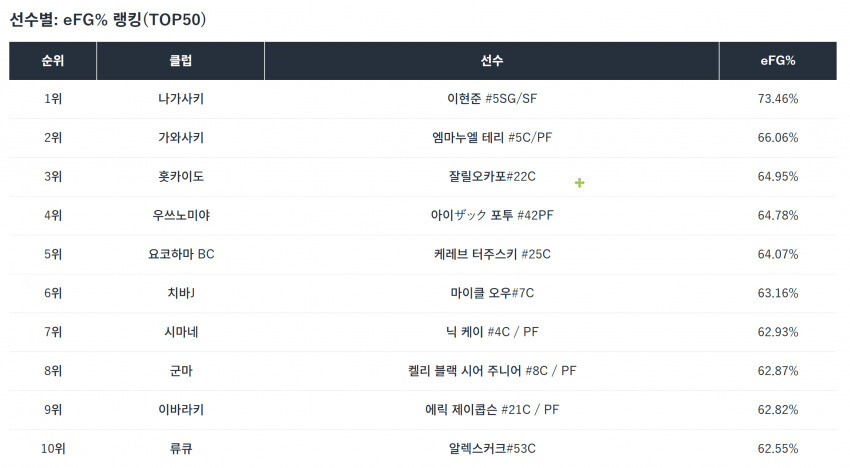Click club name 나가사키
Image resolution: width=850 pixels, height=468 pixels.
(x=181, y=99)
